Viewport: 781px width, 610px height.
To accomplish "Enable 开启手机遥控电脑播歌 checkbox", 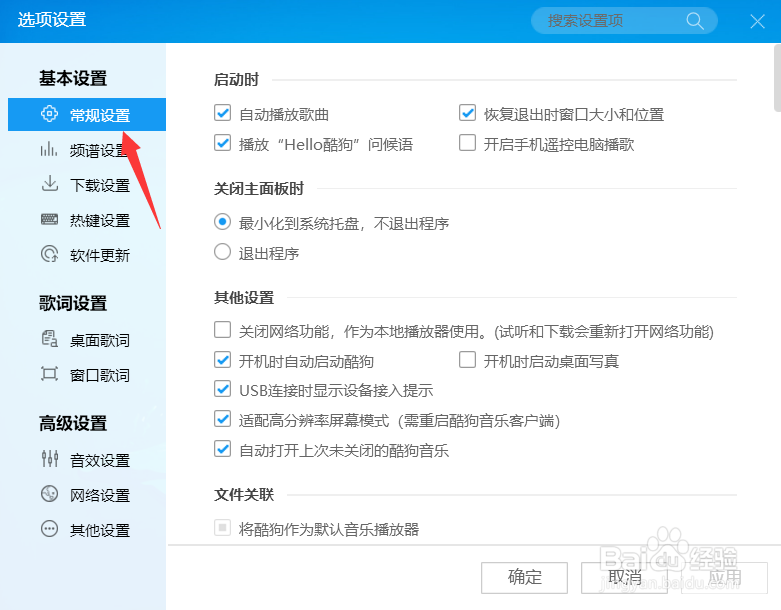I will [x=467, y=143].
